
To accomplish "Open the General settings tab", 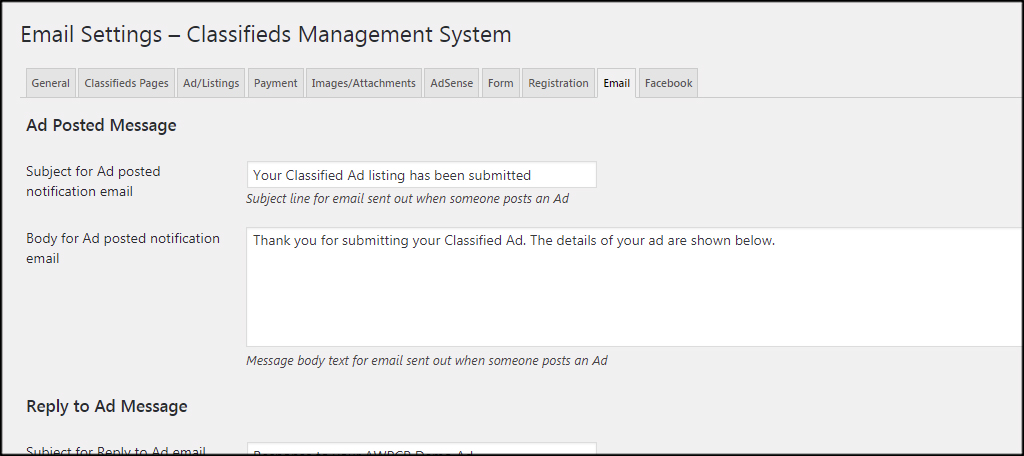I will (x=50, y=83).
